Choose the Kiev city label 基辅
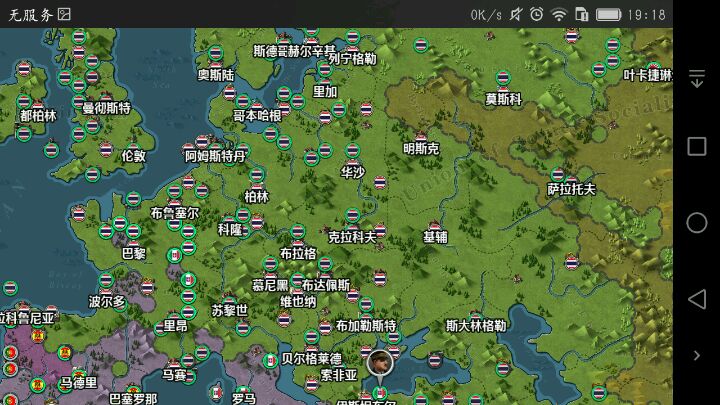The height and width of the screenshot is (405, 720). [435, 237]
